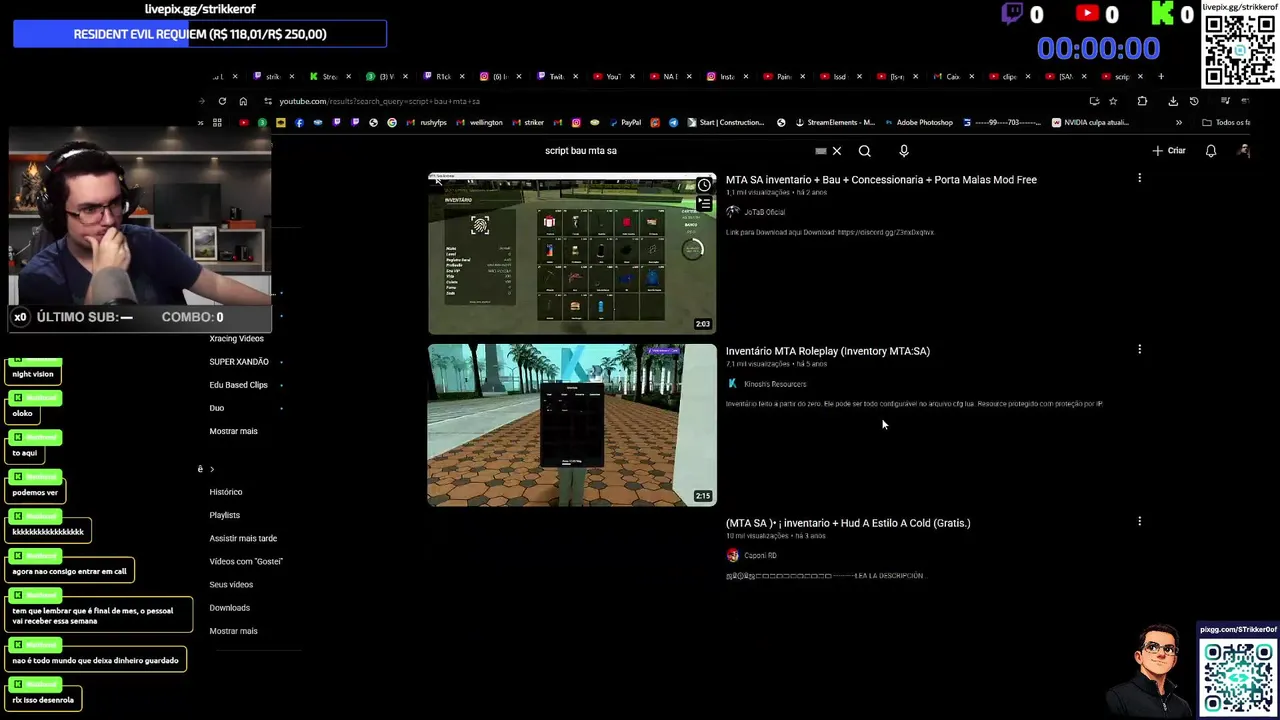1280x720 pixels.
Task: Click the Criar create button
Action: tap(1169, 151)
